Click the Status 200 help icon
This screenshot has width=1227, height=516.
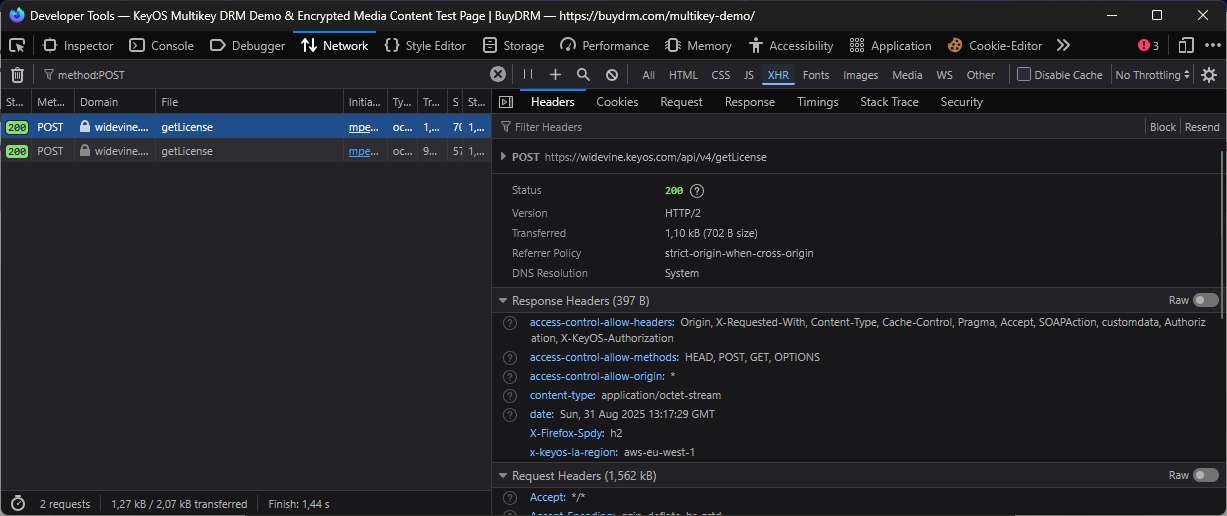[697, 191]
